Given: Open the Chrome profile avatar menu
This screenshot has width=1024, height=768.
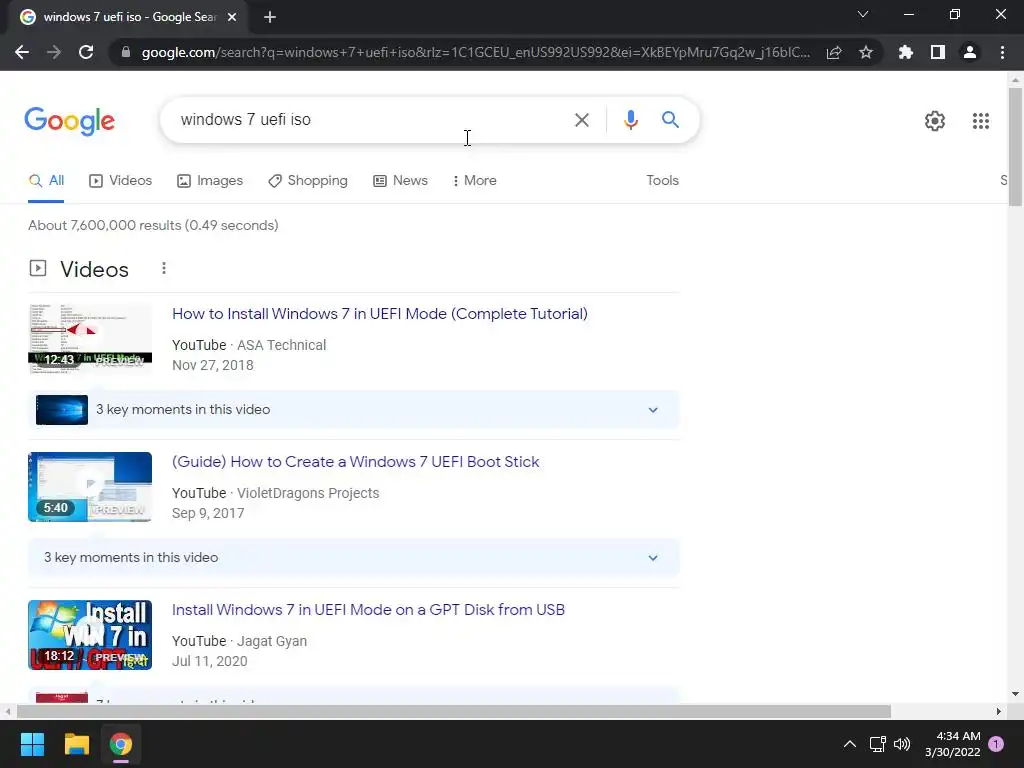Looking at the screenshot, I should (x=970, y=52).
